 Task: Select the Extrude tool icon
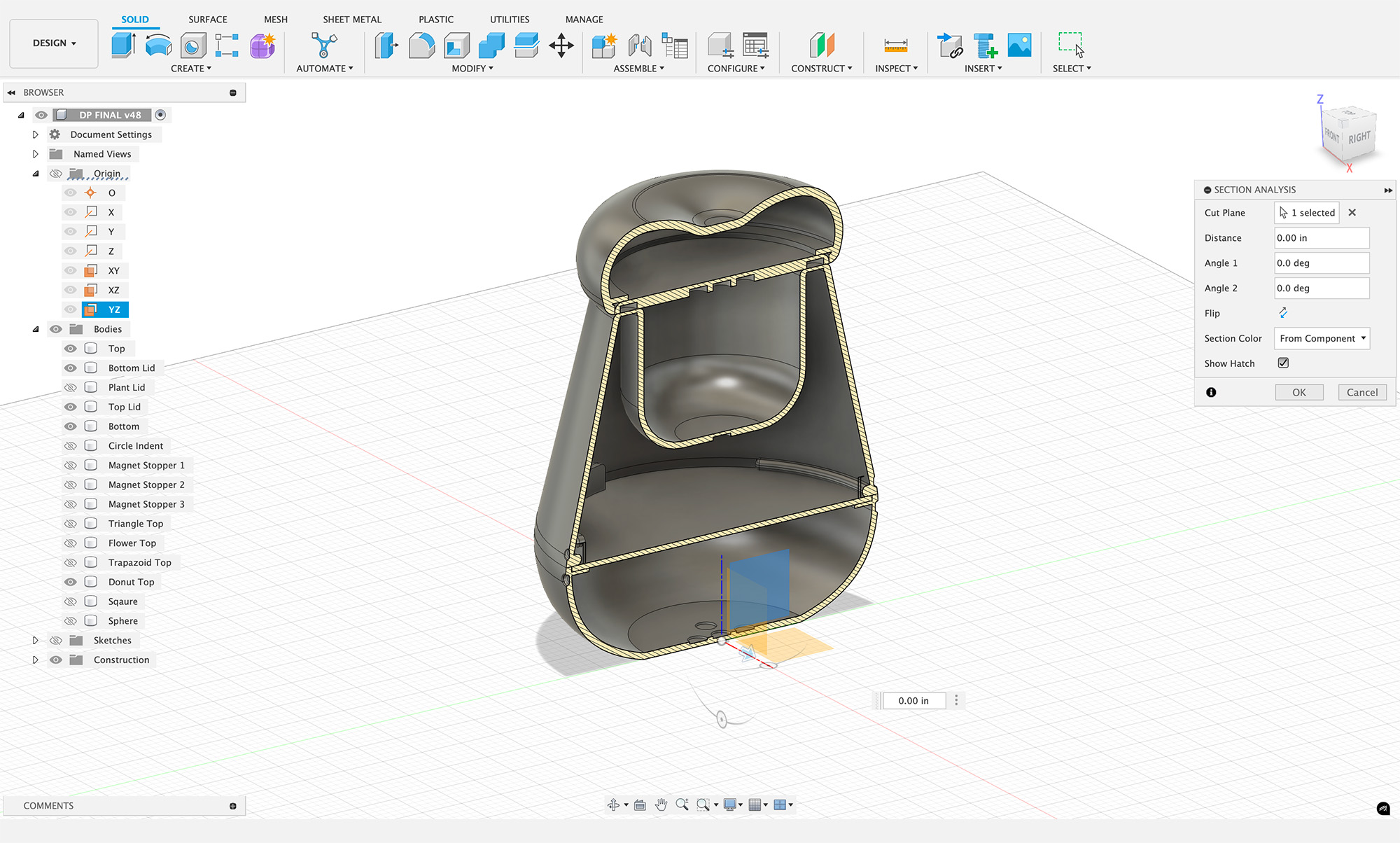123,46
